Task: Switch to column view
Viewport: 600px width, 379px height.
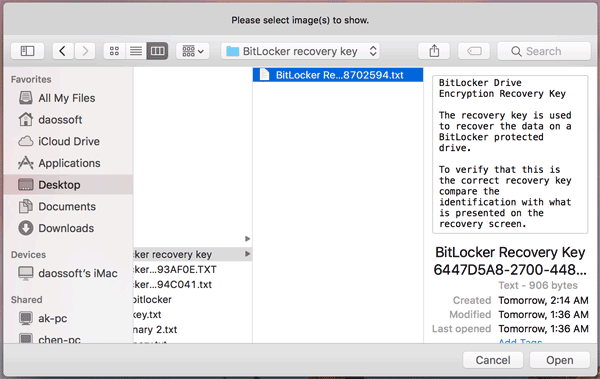Action: click(x=157, y=51)
